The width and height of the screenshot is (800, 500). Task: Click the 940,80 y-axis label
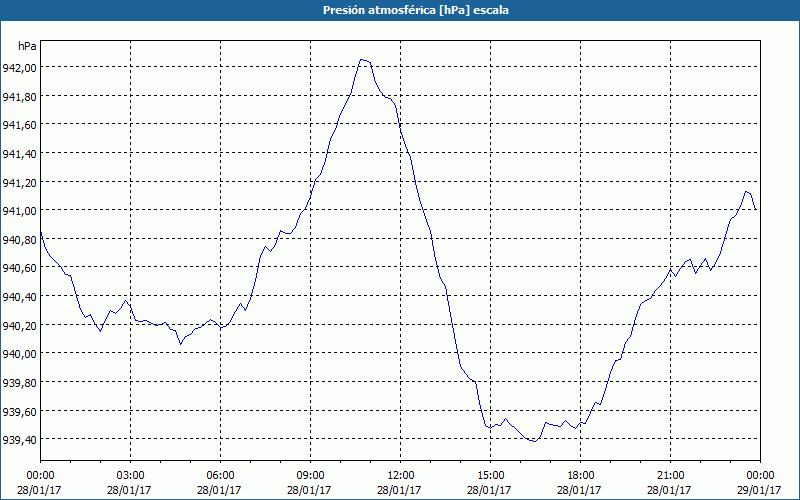click(x=19, y=239)
